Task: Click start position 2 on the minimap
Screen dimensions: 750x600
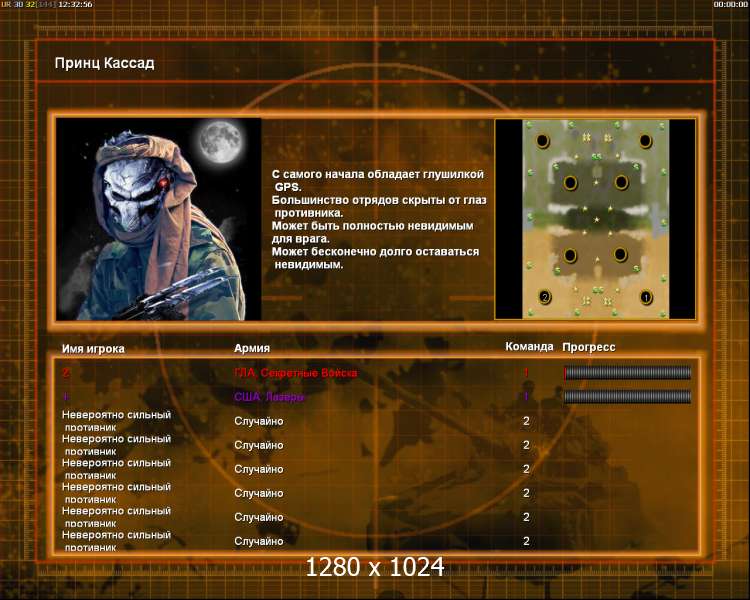Action: coord(544,297)
